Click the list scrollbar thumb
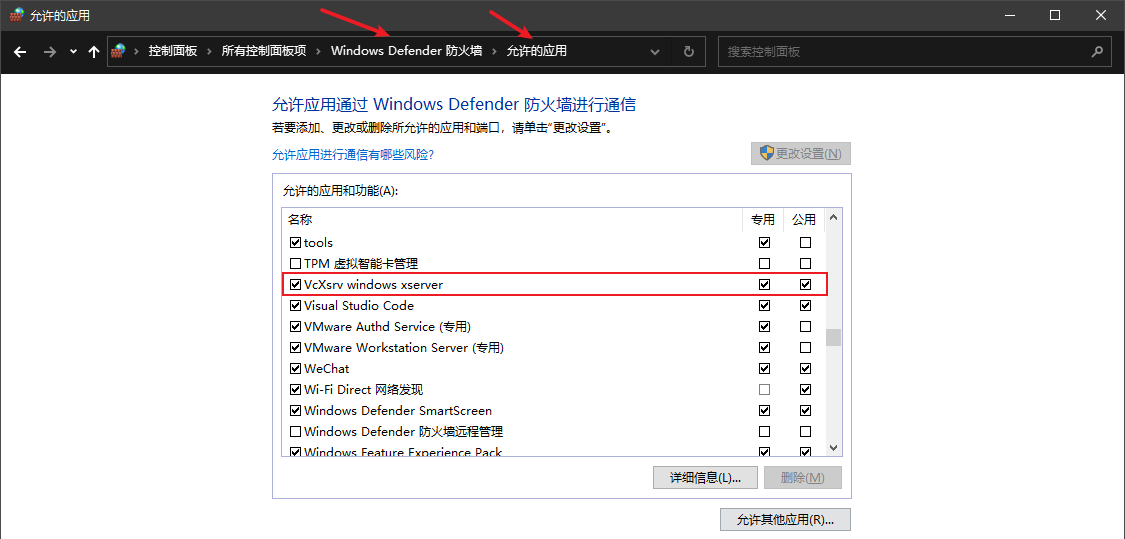This screenshot has height=539, width=1125. pos(833,337)
